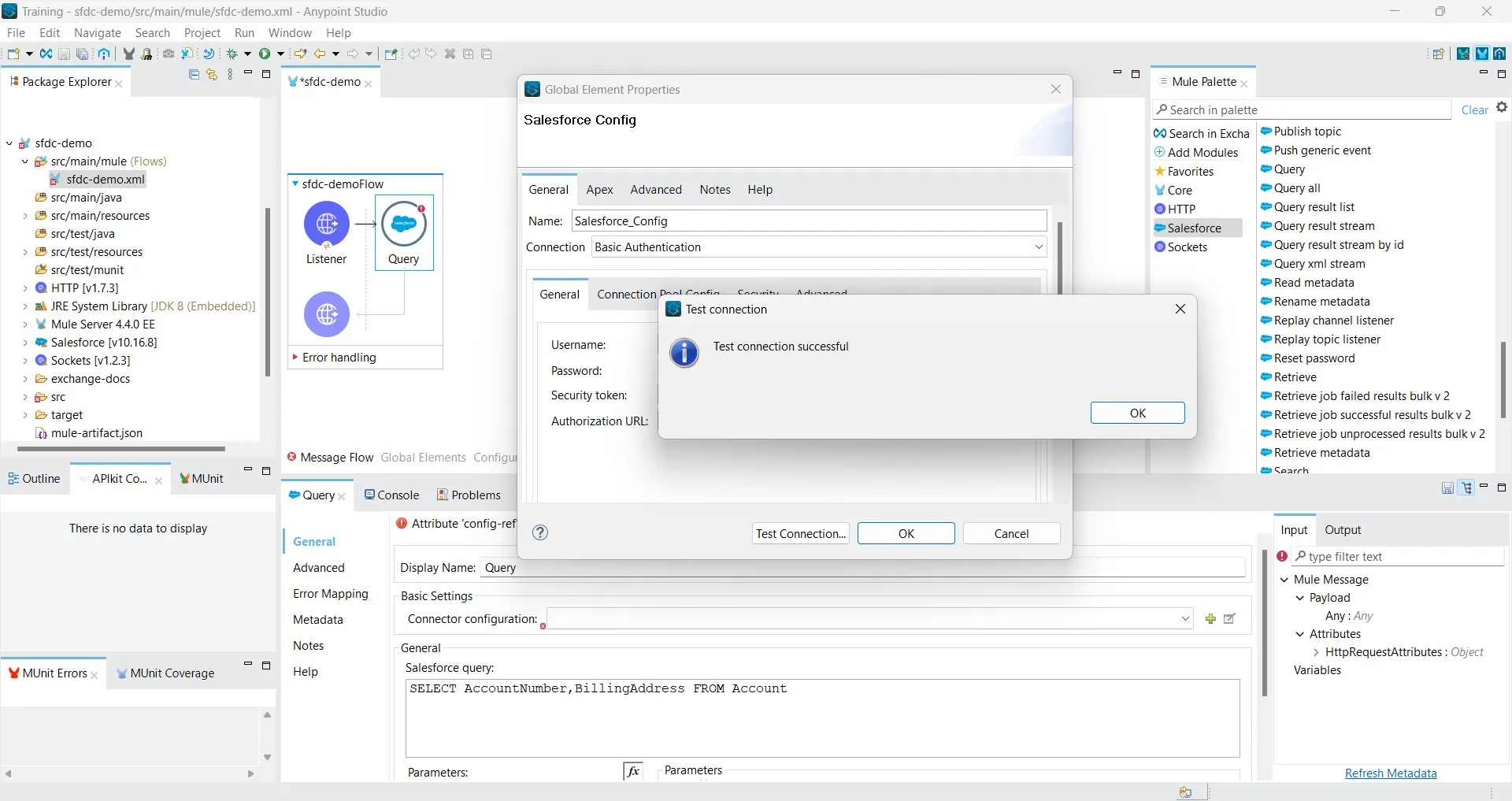The image size is (1512, 801).
Task: Switch to the Apex tab in the dialog
Action: 599,189
